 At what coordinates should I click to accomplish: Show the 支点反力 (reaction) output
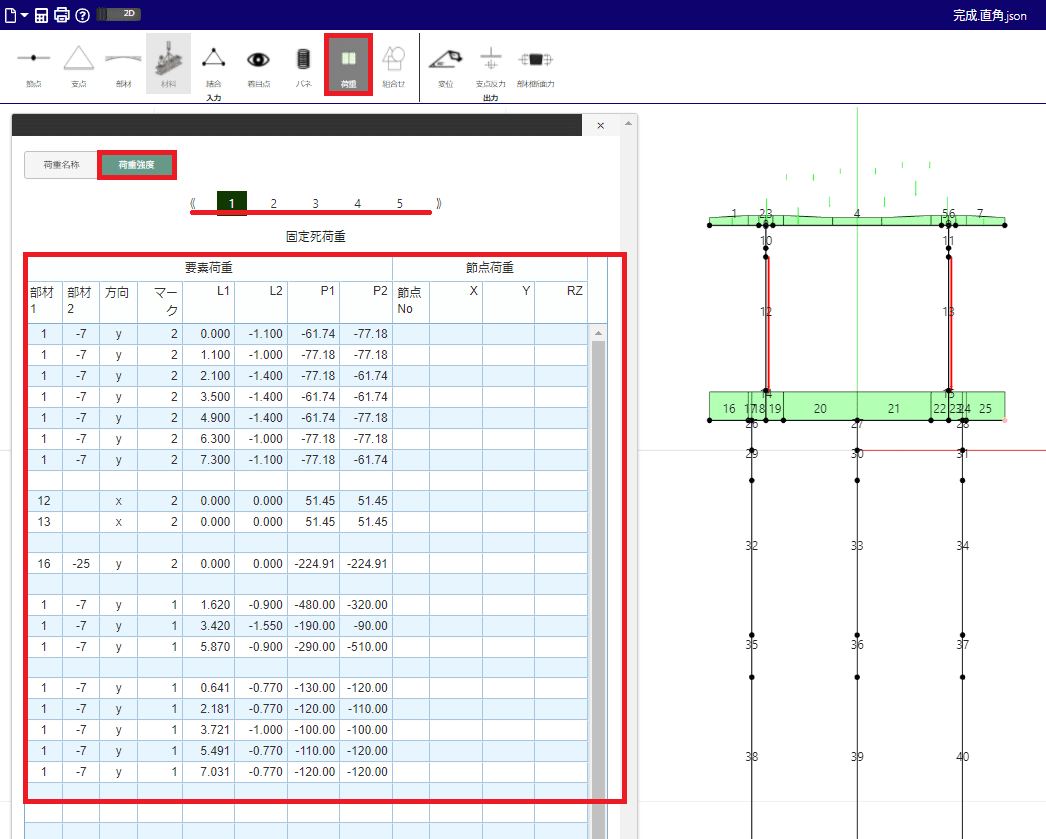tap(490, 65)
